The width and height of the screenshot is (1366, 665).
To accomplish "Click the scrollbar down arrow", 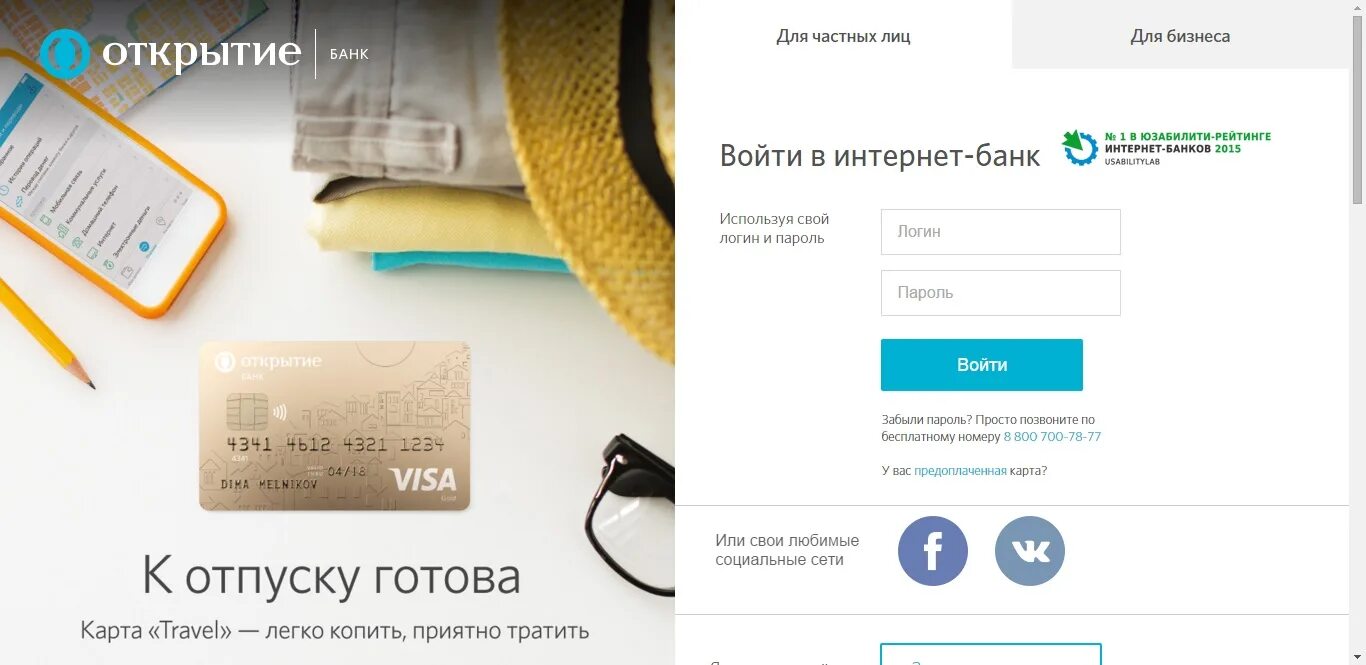I will coord(1357,657).
